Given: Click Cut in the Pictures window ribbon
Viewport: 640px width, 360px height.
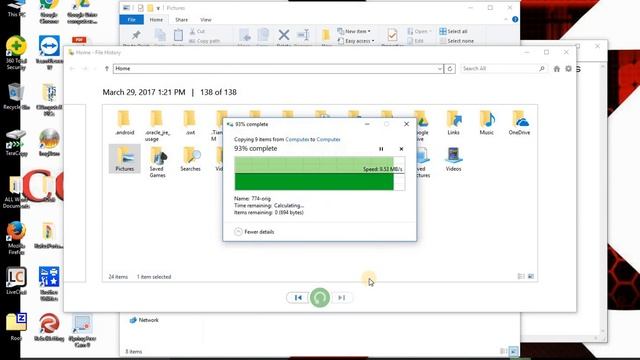Looking at the screenshot, I should click(x=197, y=31).
